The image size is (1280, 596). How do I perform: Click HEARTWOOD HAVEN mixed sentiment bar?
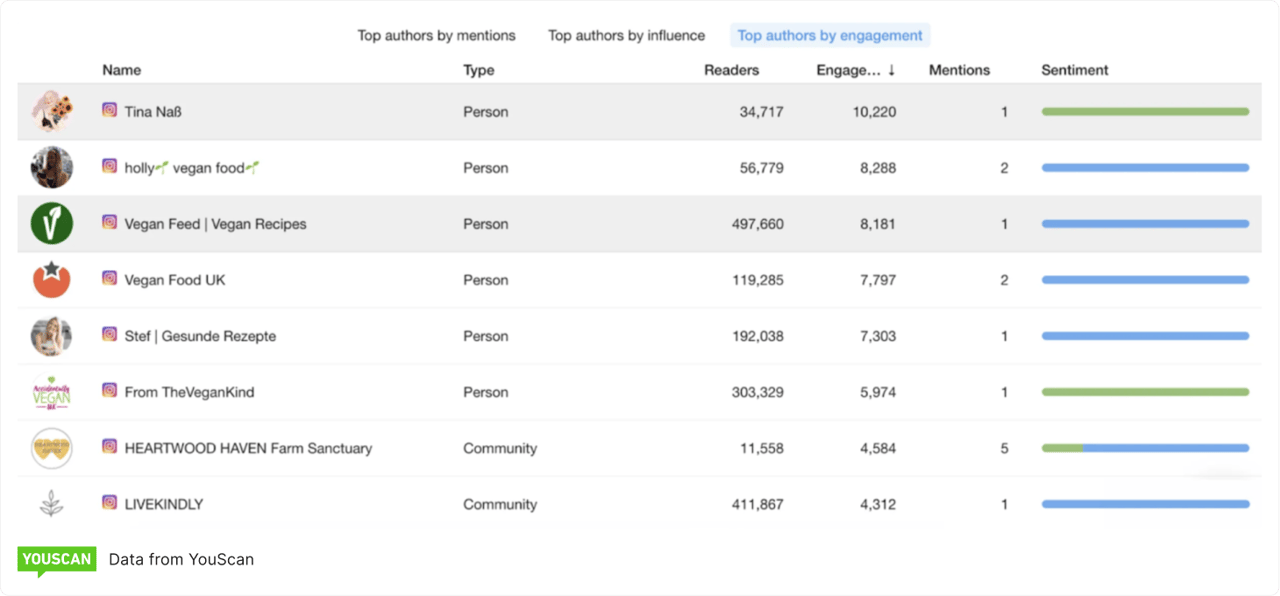pyautogui.click(x=1145, y=448)
